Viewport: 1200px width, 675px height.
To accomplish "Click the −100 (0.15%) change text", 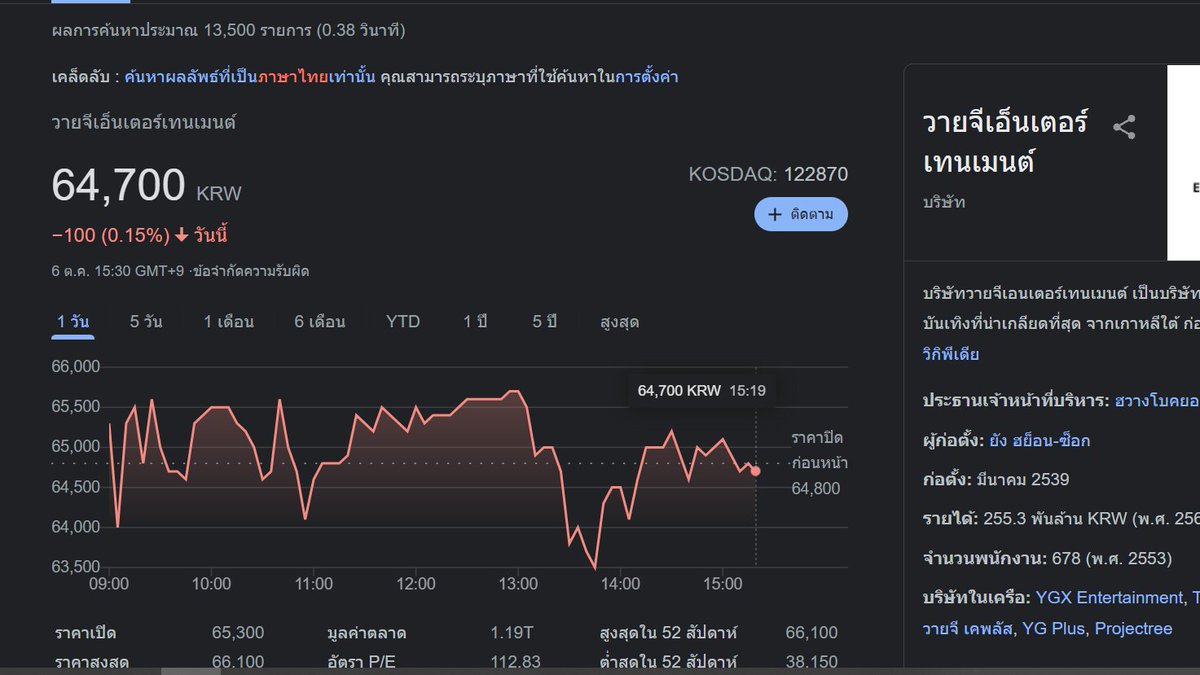I will [111, 235].
